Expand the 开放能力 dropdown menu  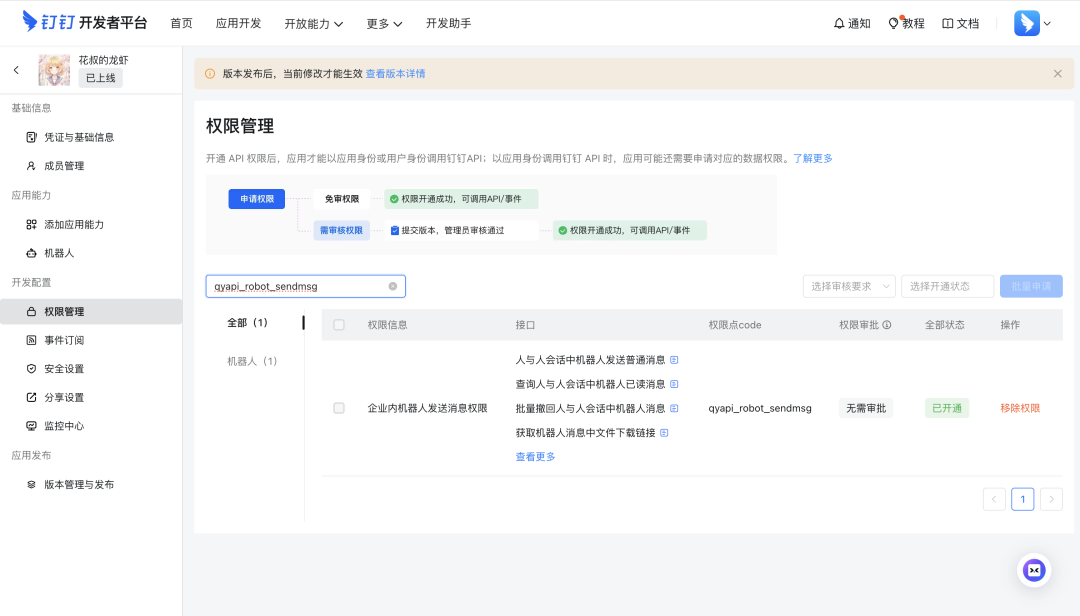click(313, 23)
